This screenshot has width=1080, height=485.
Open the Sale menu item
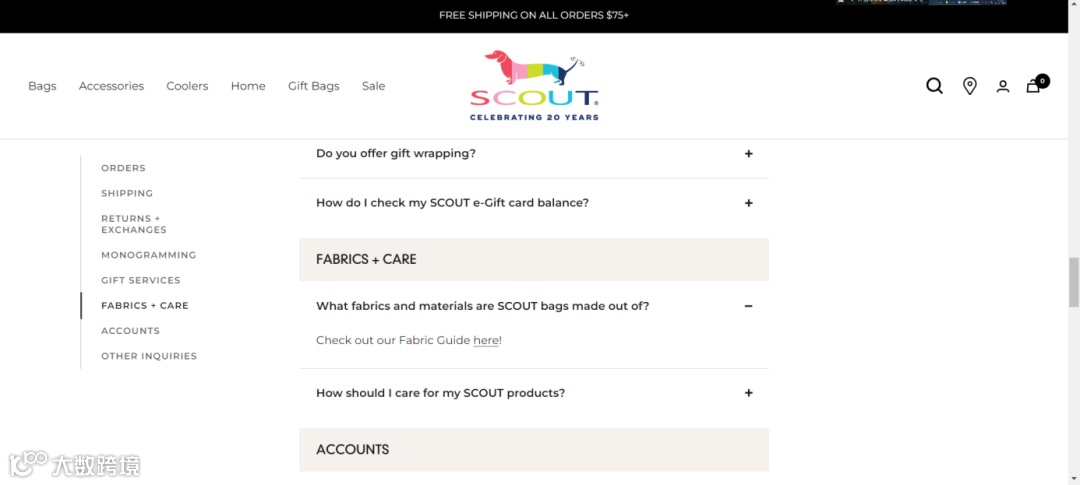(x=373, y=86)
